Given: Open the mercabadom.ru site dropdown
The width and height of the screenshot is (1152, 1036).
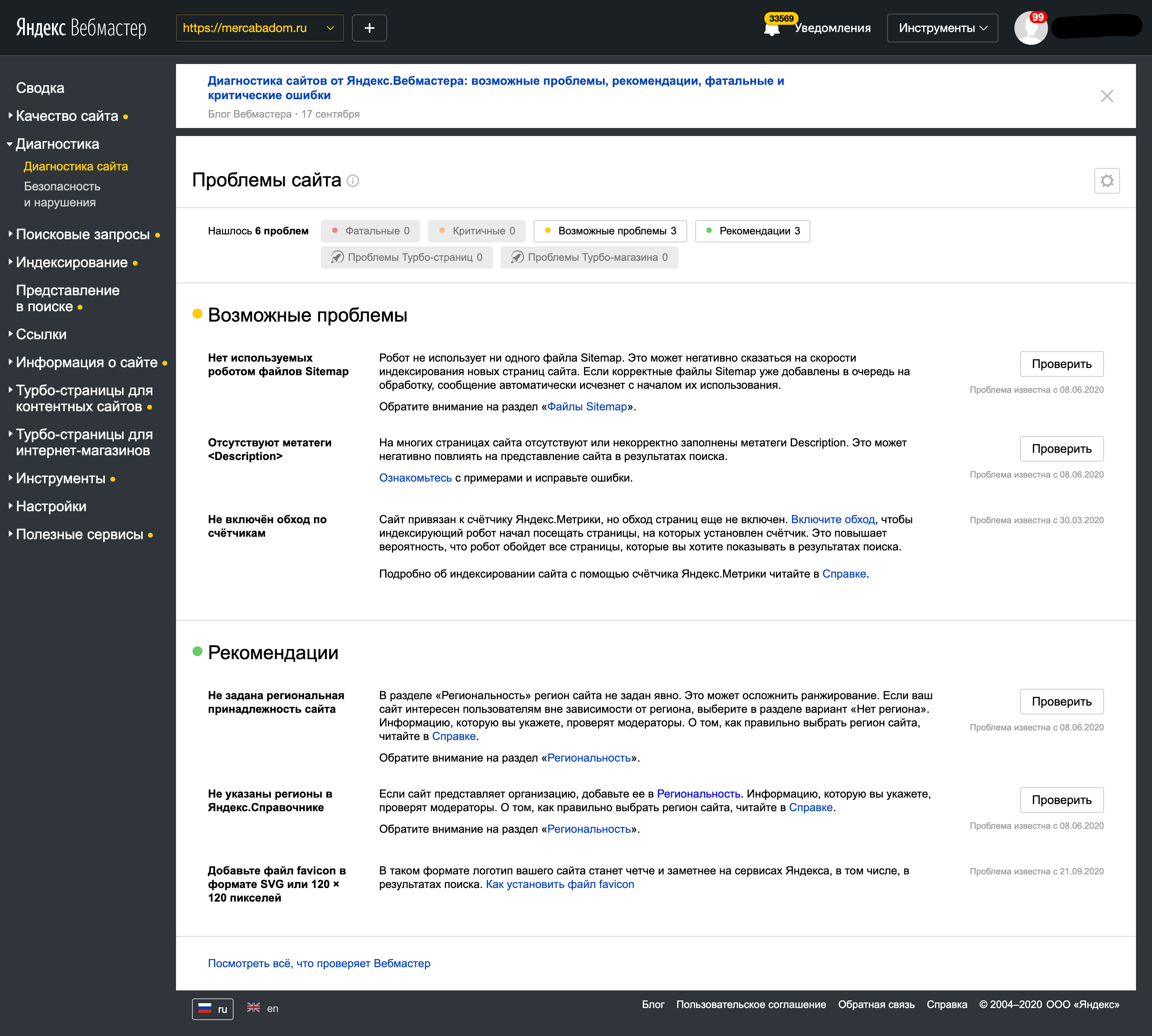Looking at the screenshot, I should [260, 28].
